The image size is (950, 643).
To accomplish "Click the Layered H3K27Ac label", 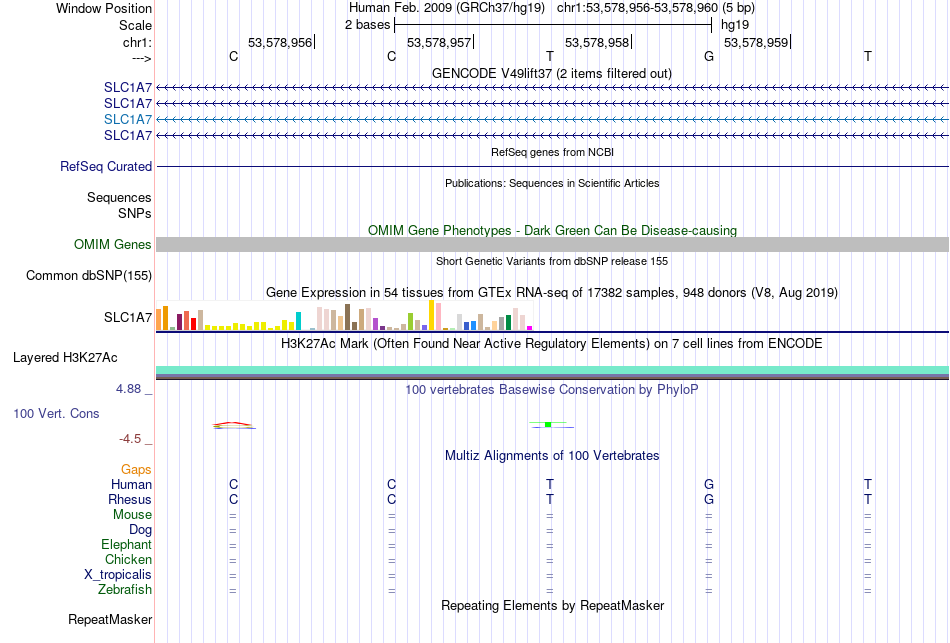I will tap(65, 358).
